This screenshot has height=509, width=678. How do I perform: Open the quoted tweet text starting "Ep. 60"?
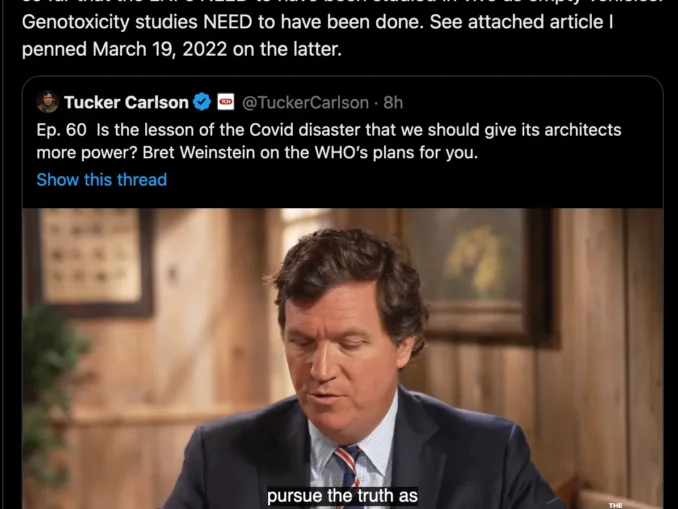click(x=329, y=141)
